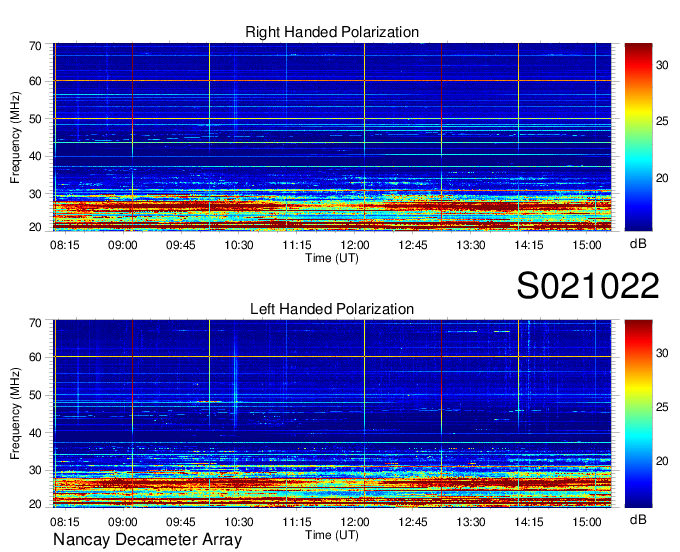Click the Left Handed Polarization title
The width and height of the screenshot is (680, 552).
(332, 309)
